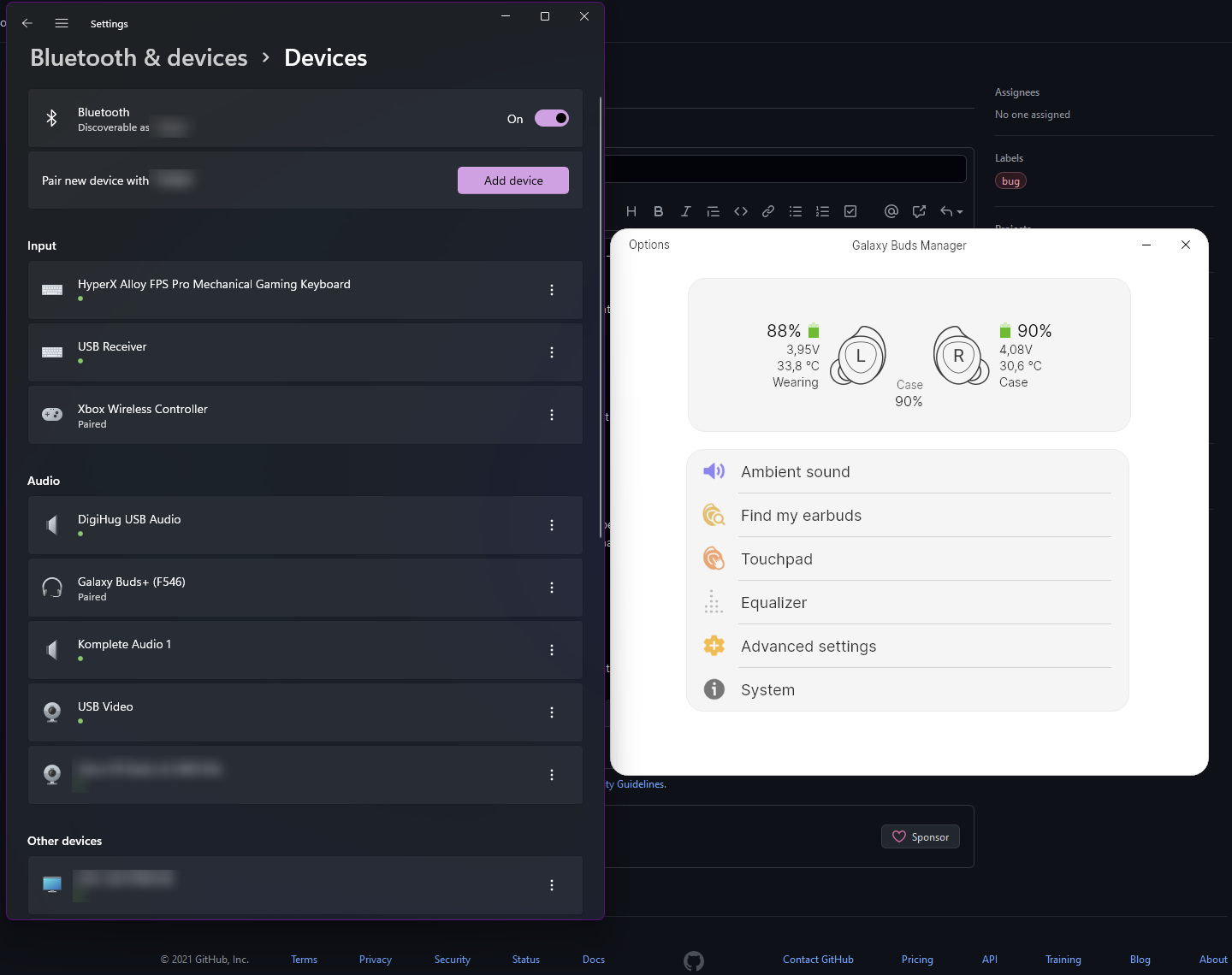
Task: Click the DigiHug USB Audio speaker icon
Action: [52, 525]
